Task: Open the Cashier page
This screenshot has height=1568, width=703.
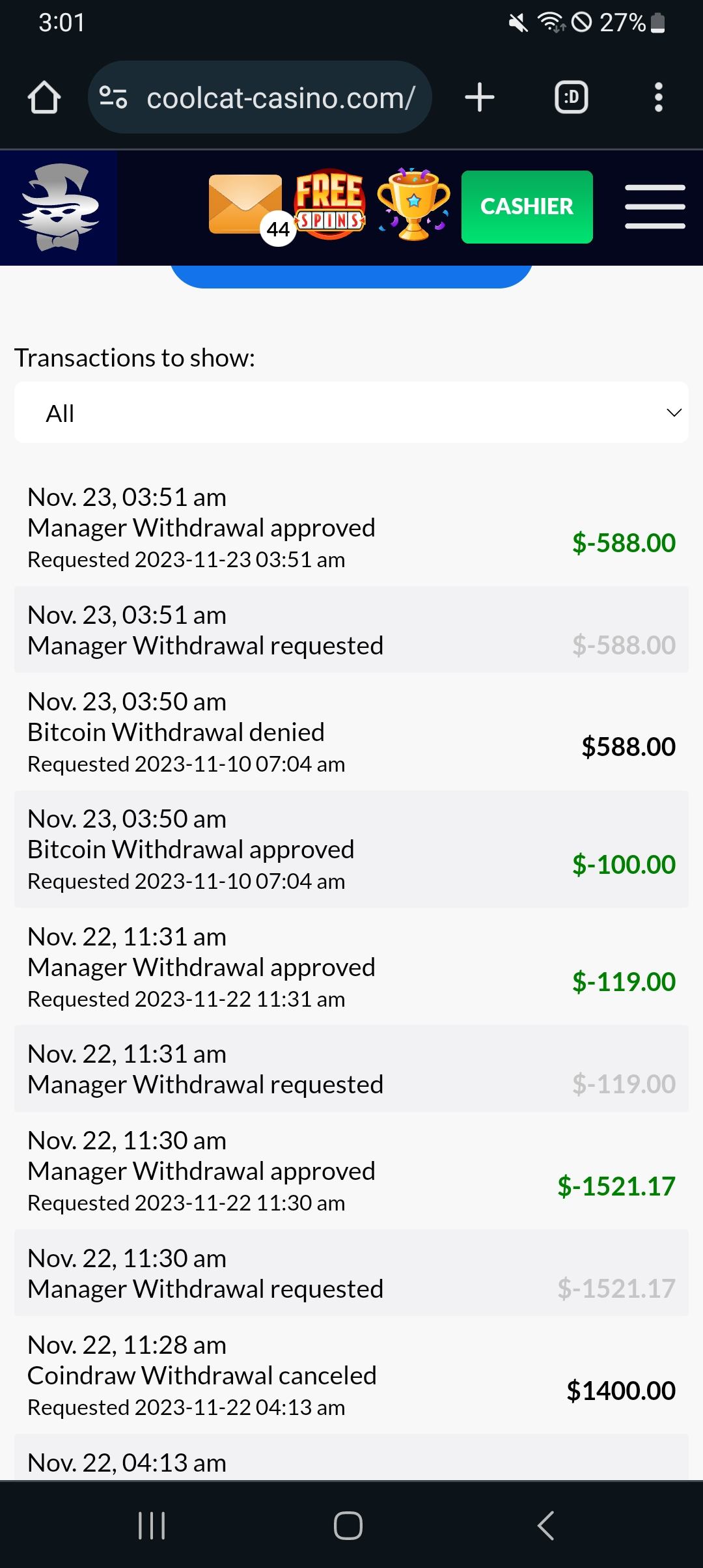Action: 527,206
